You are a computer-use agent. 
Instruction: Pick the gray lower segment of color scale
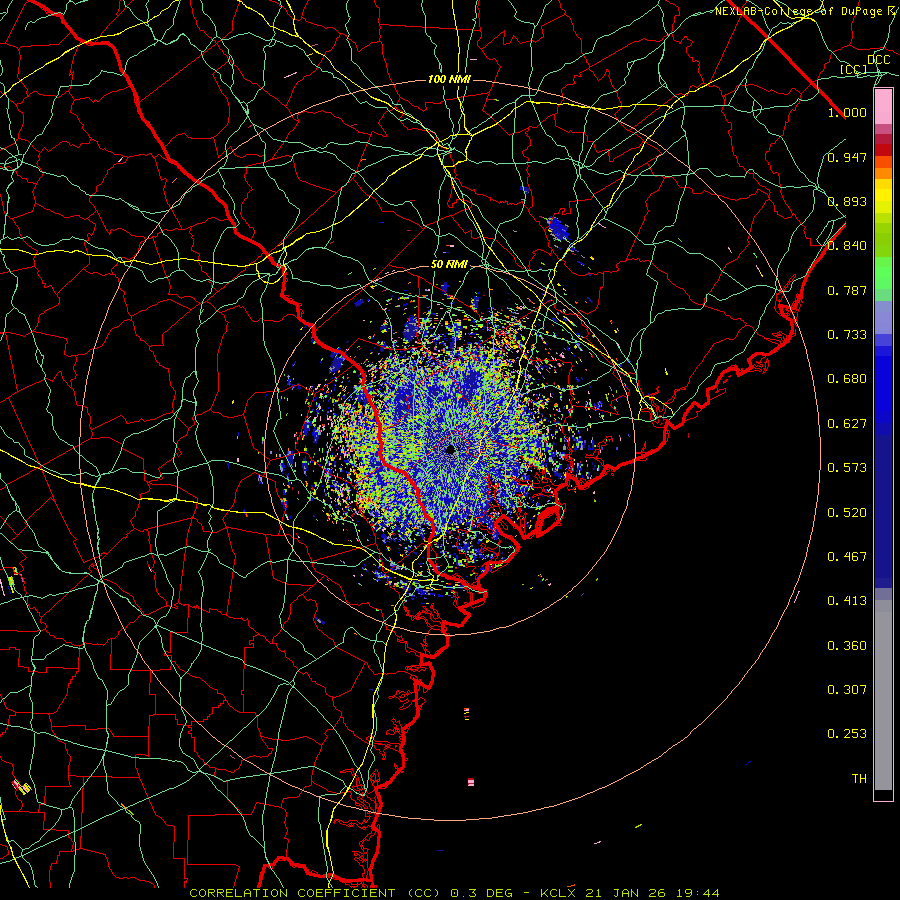[x=883, y=695]
